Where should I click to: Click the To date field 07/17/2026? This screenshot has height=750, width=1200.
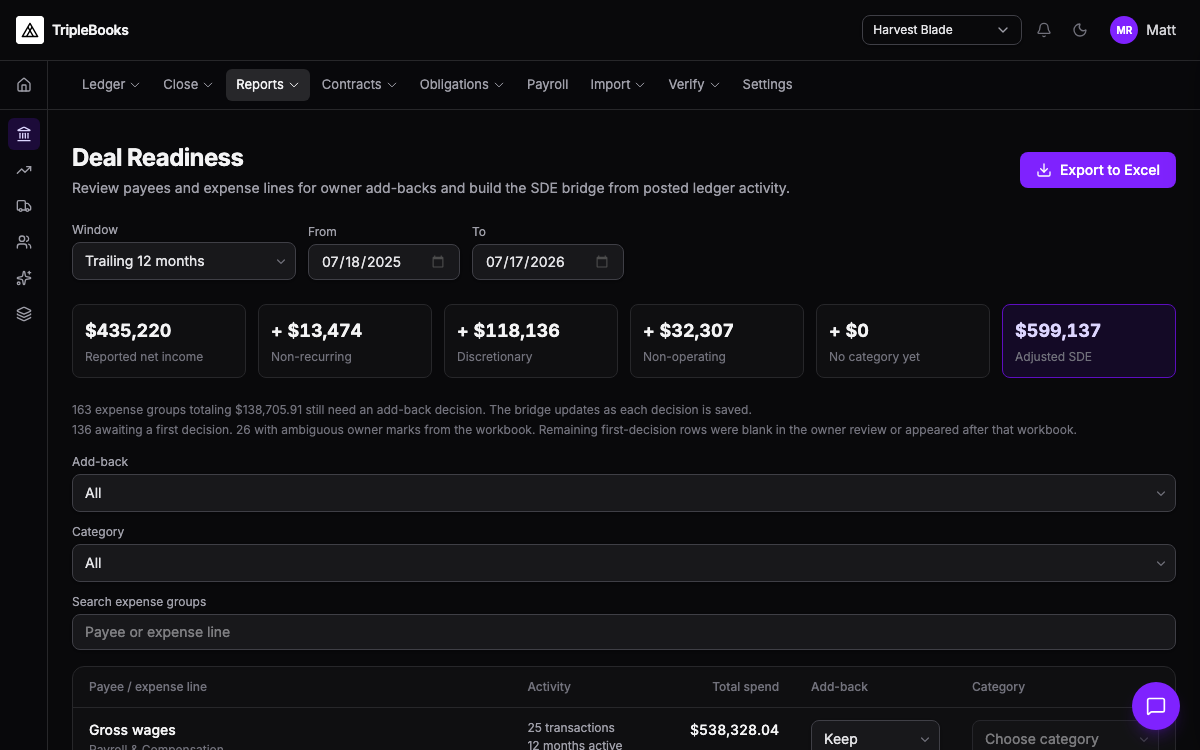point(548,262)
